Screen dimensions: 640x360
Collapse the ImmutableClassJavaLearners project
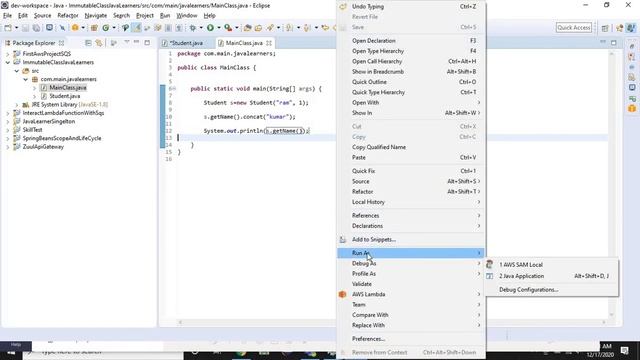(x=8, y=62)
